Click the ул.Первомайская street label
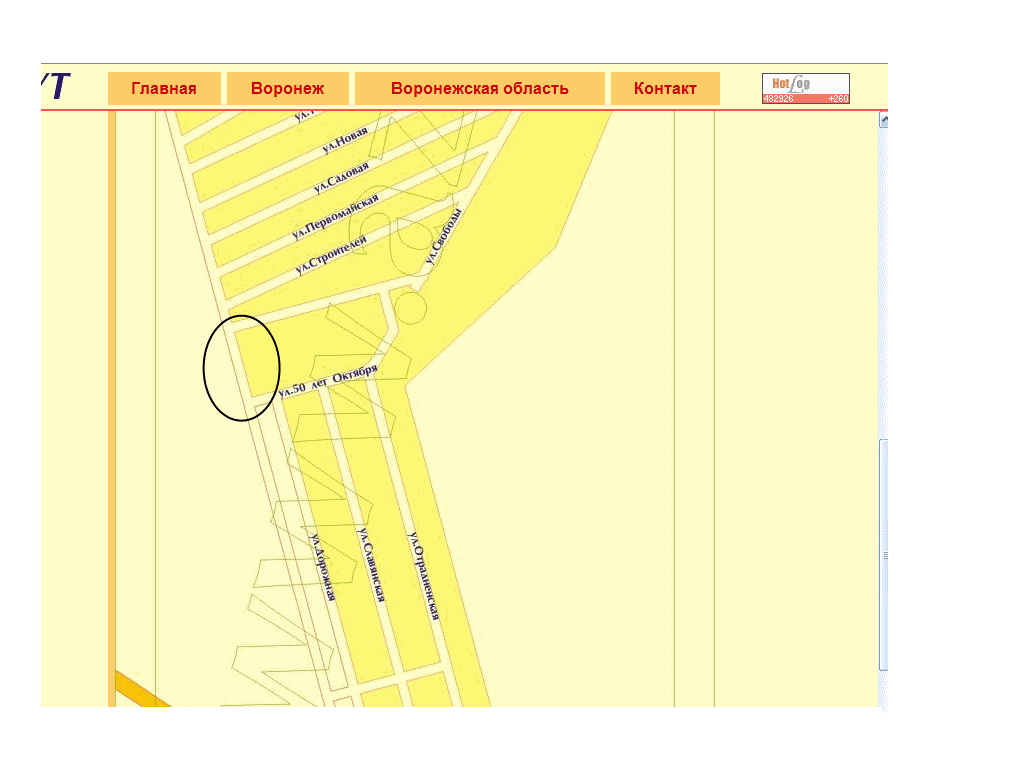The height and width of the screenshot is (768, 1024). 335,218
